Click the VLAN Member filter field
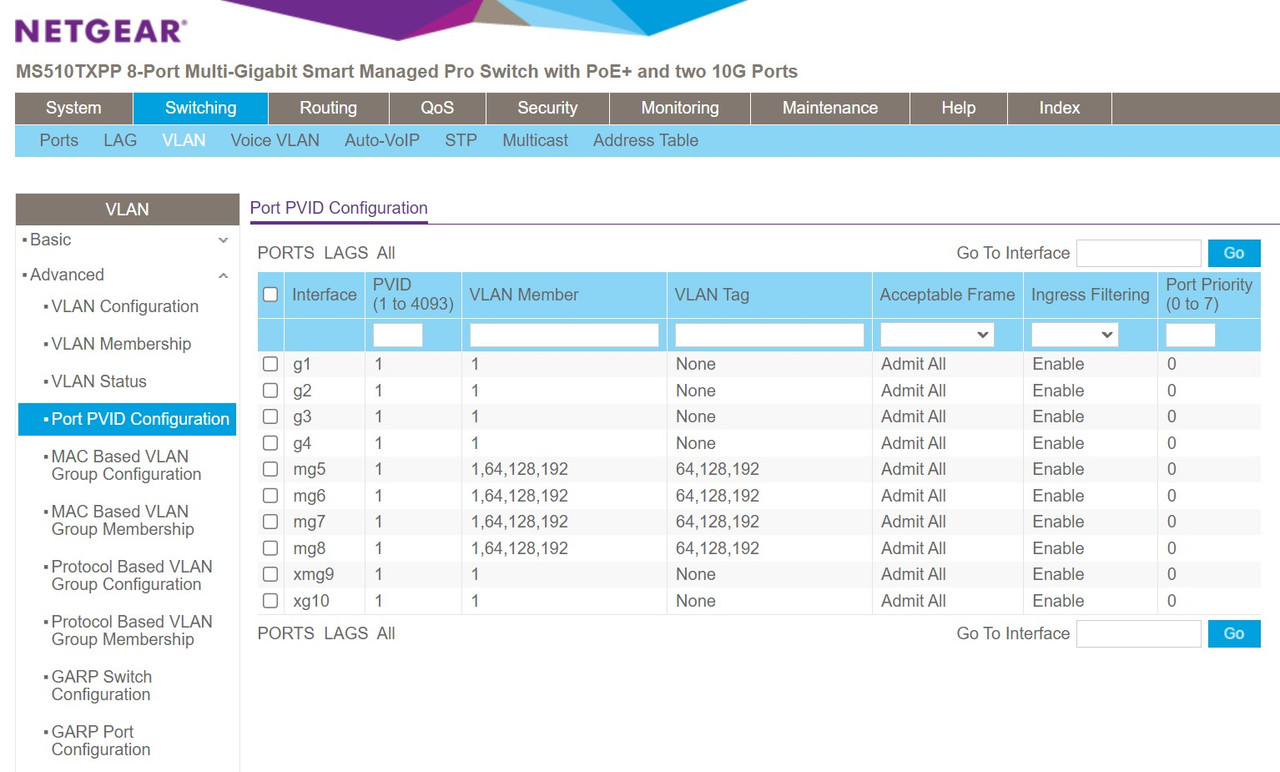 pyautogui.click(x=563, y=334)
